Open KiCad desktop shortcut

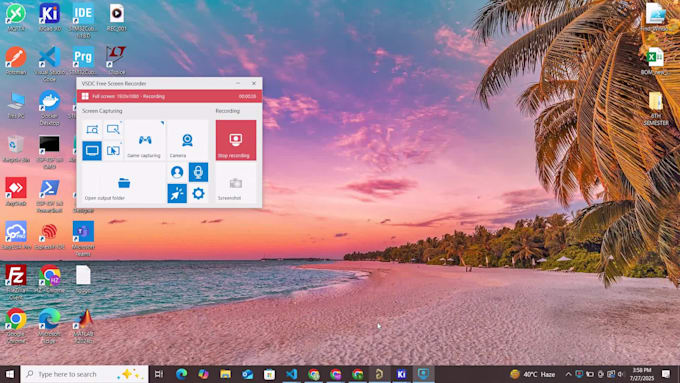(49, 18)
